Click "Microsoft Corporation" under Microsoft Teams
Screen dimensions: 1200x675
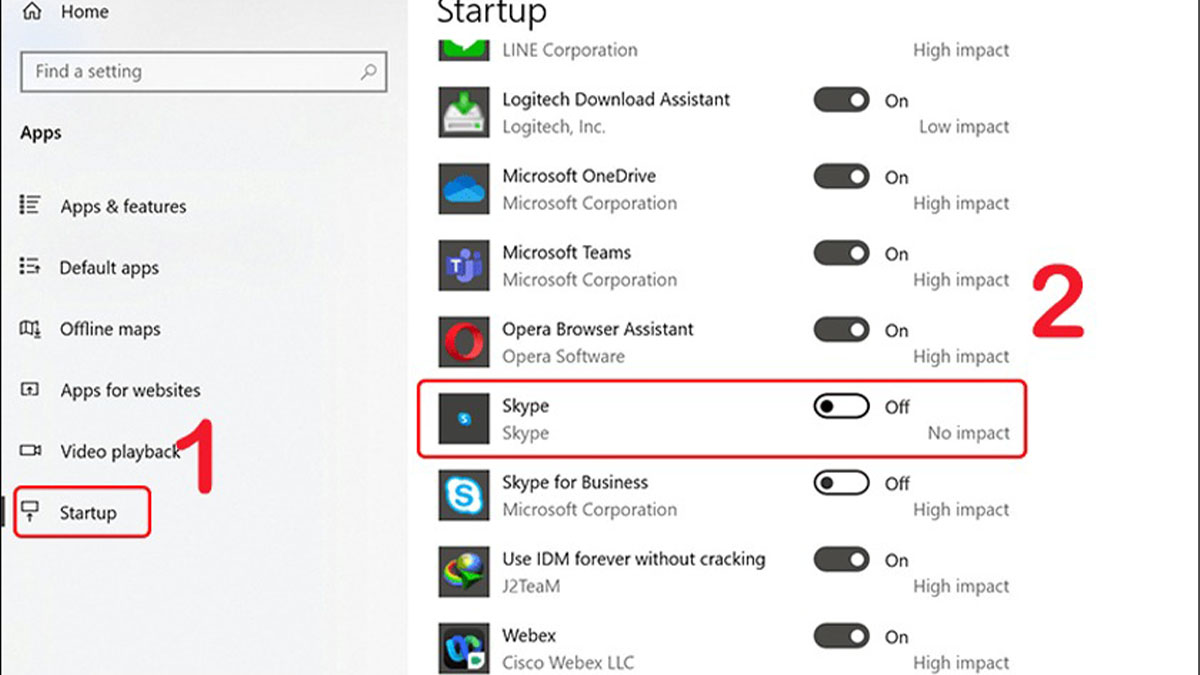tap(590, 280)
